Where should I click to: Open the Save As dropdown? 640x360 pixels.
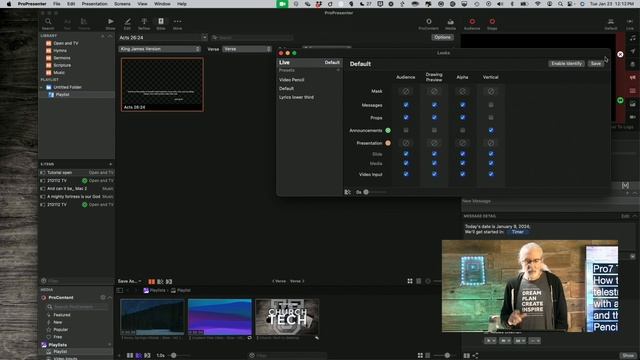(x=129, y=281)
